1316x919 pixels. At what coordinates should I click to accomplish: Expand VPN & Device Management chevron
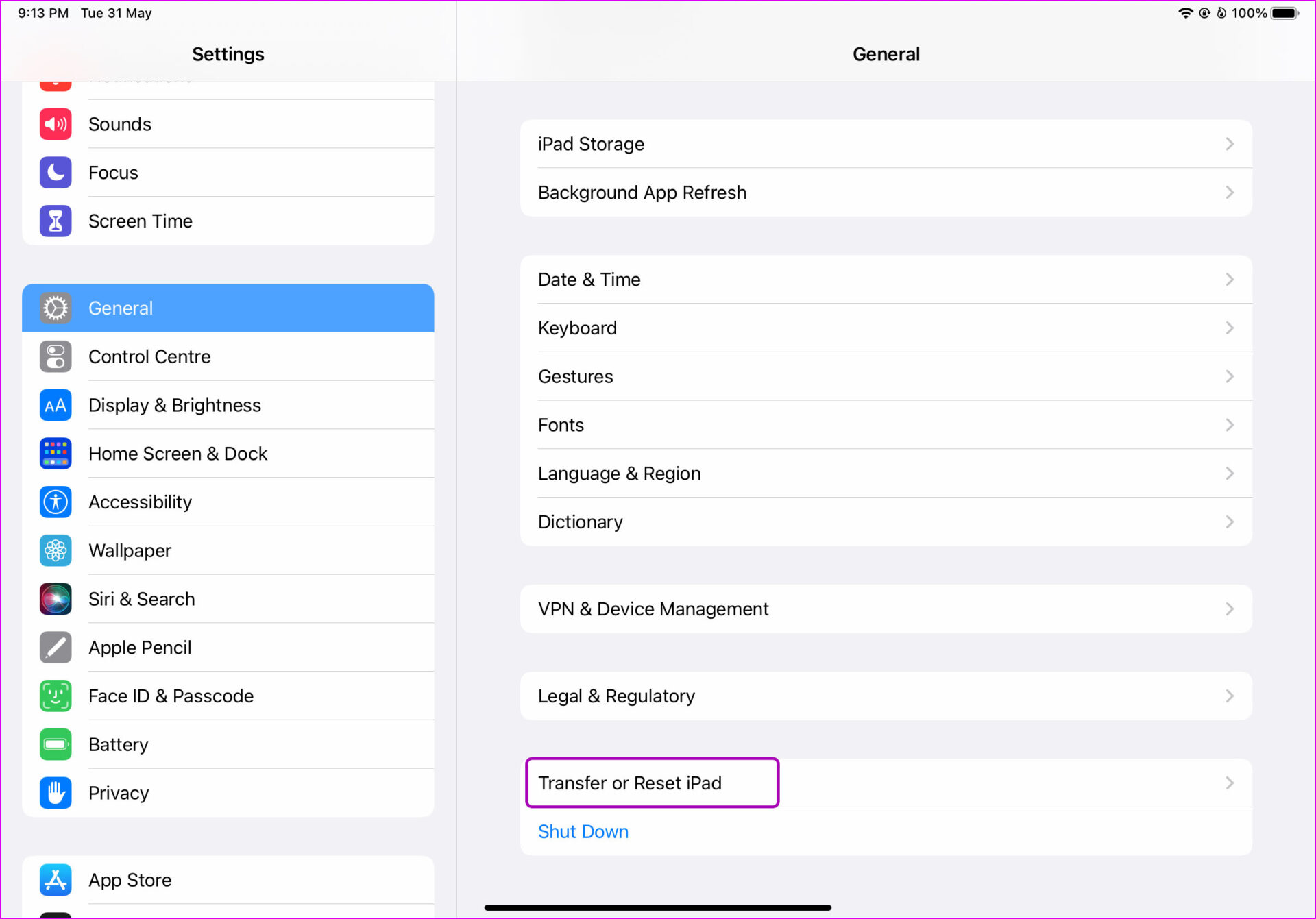[x=1229, y=609]
